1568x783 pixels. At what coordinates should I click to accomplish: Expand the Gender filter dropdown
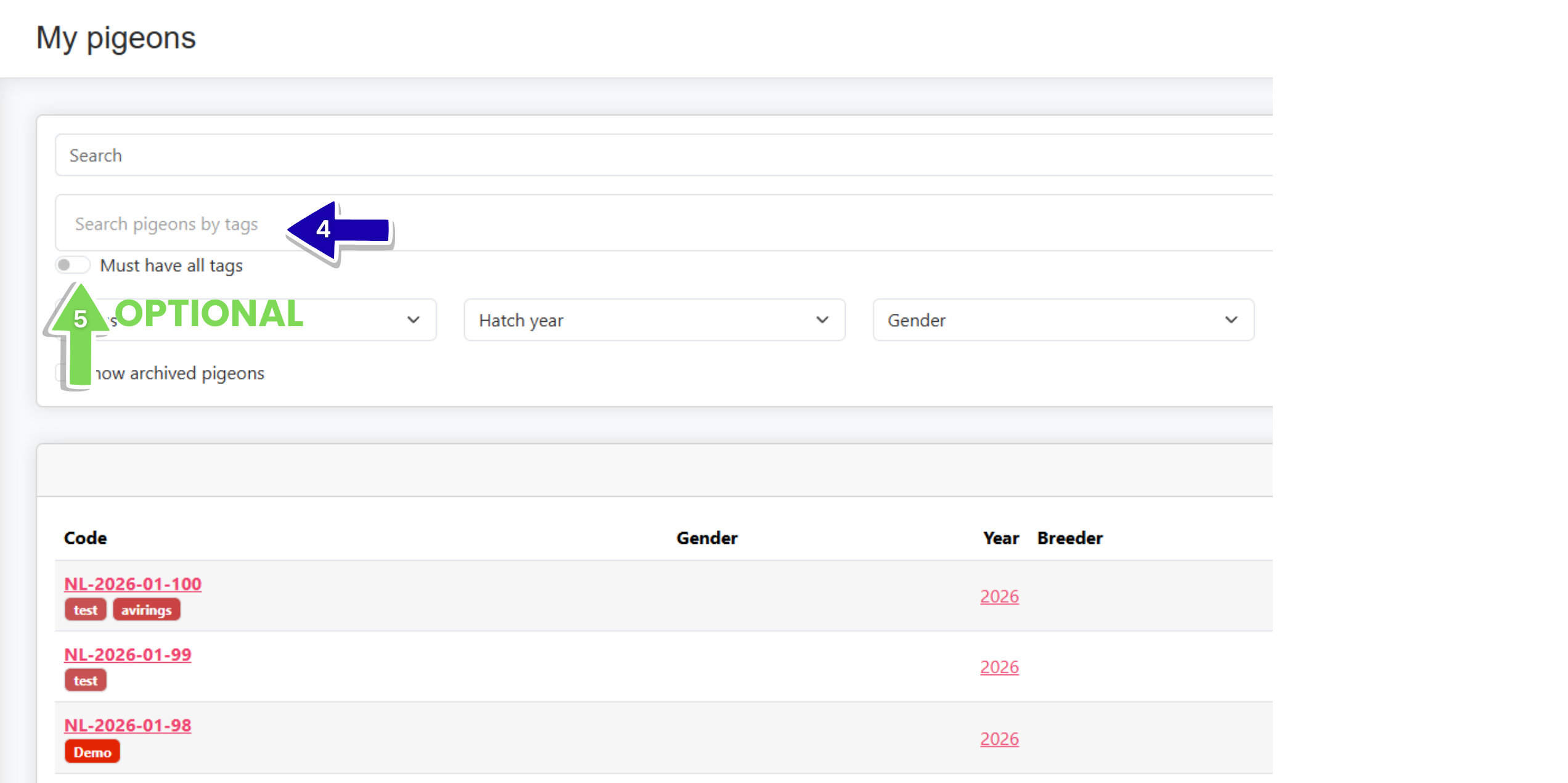(1063, 320)
